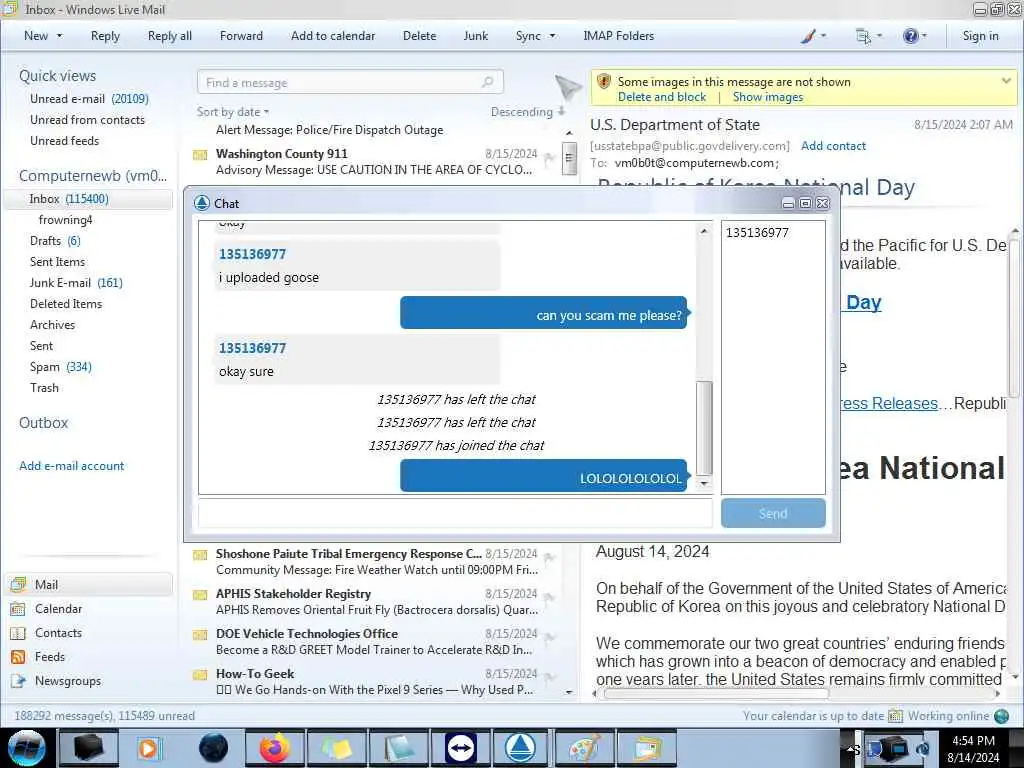The height and width of the screenshot is (768, 1024).
Task: Expand the Help icon dropdown arrow
Action: coord(924,36)
